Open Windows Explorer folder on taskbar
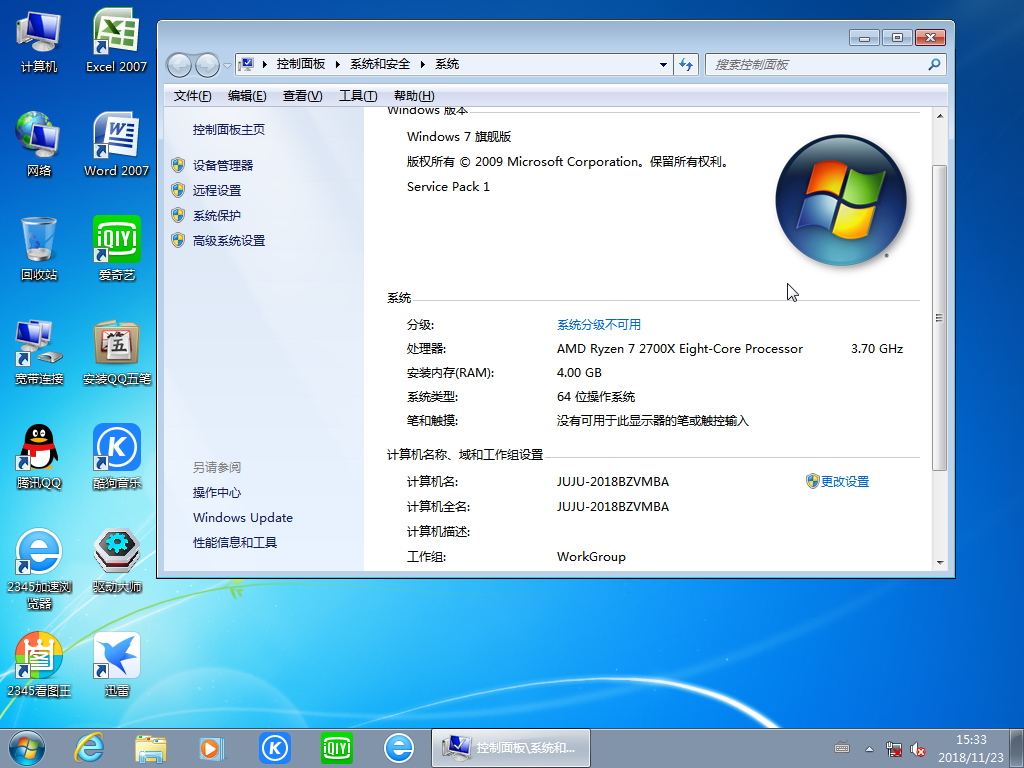 pyautogui.click(x=150, y=748)
